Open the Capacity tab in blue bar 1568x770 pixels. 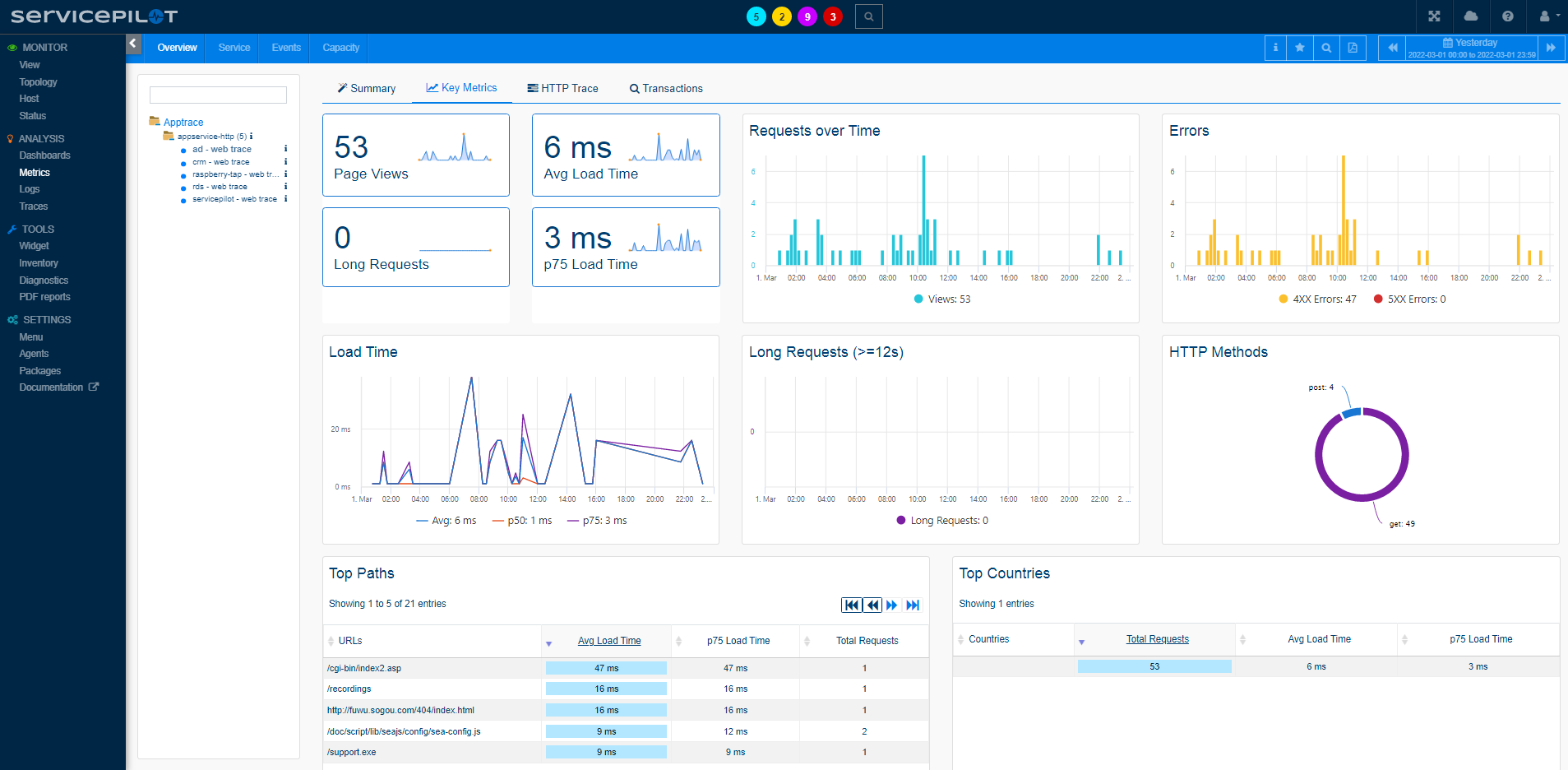coord(340,48)
